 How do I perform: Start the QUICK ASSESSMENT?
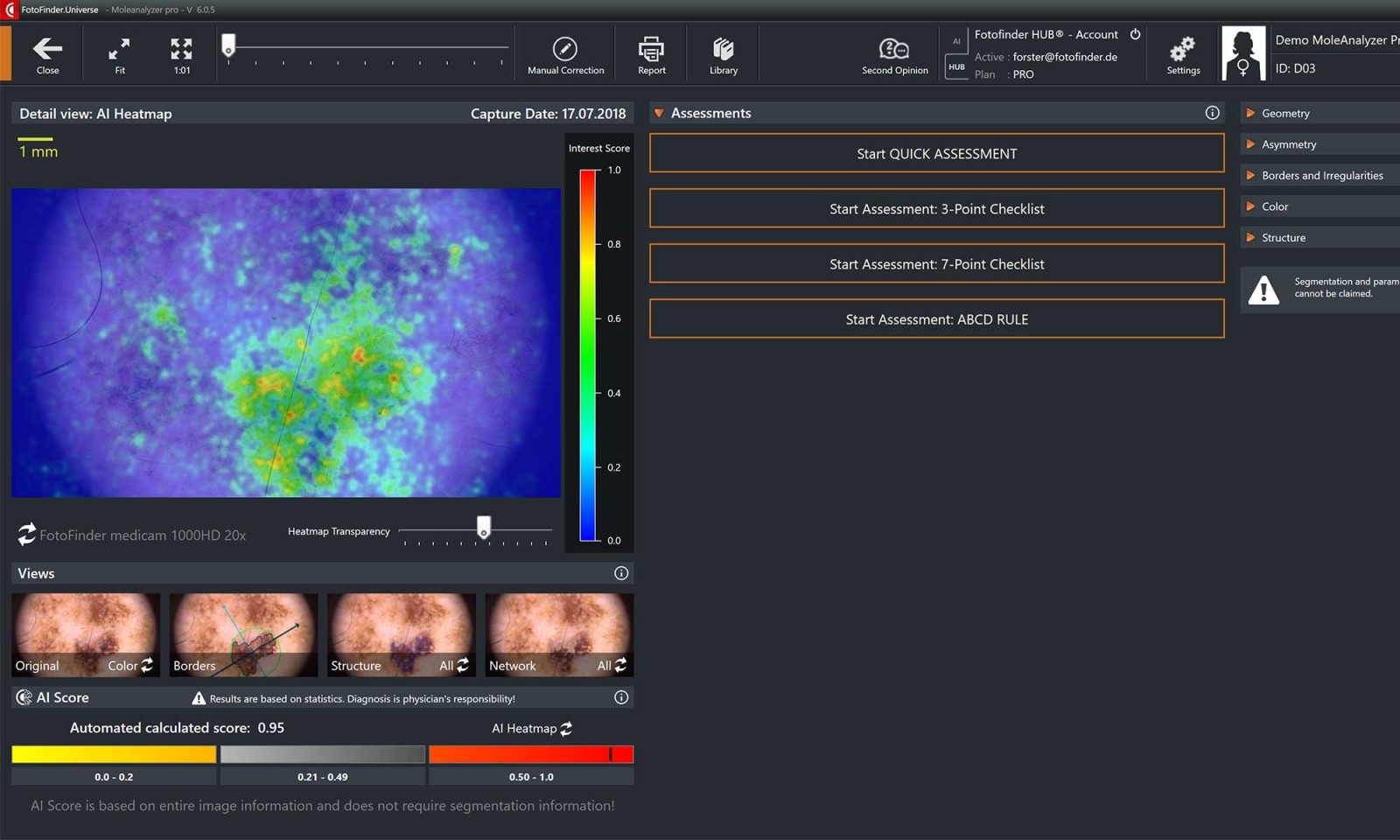[x=936, y=153]
